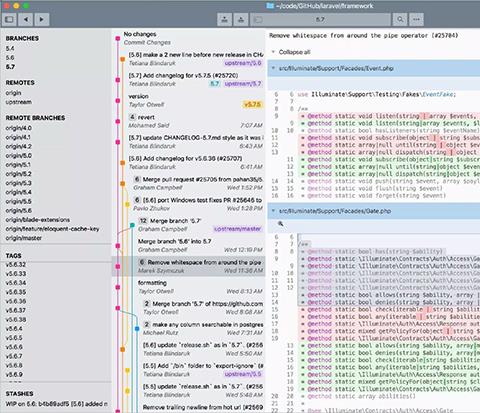Collapse the Gate.php file diff section

point(273,211)
